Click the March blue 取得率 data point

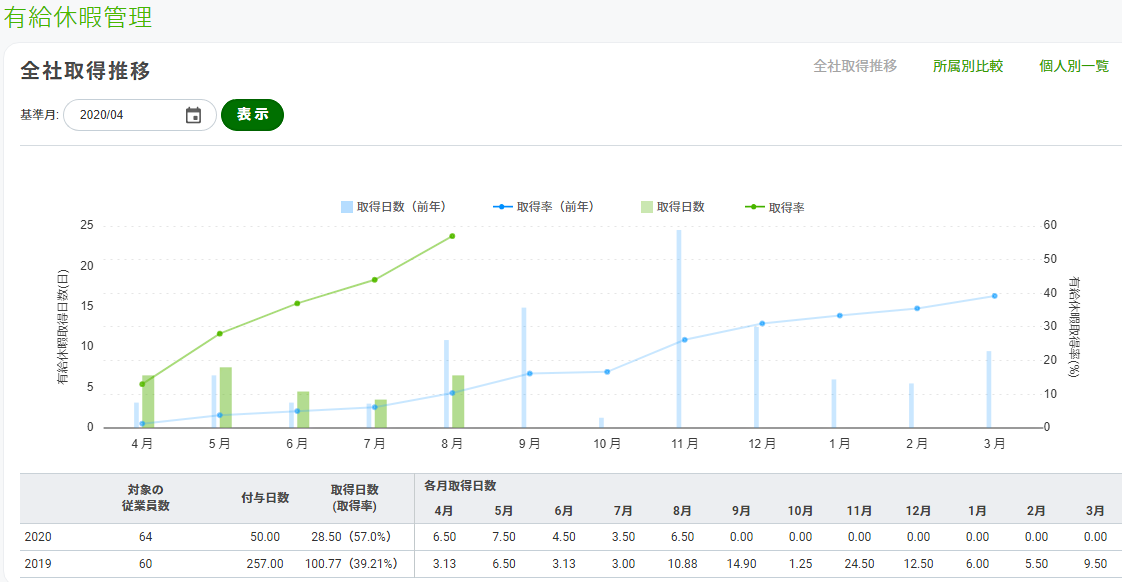(995, 296)
